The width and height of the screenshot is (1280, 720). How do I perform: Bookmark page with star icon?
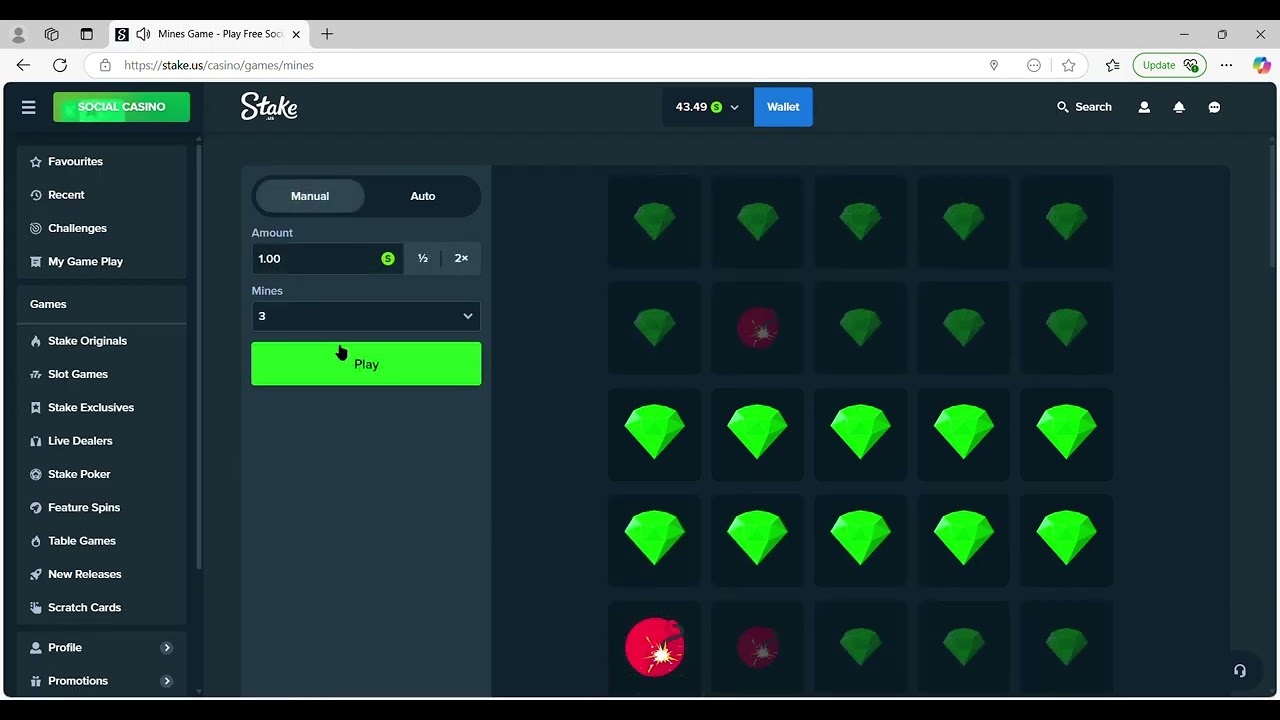1069,65
